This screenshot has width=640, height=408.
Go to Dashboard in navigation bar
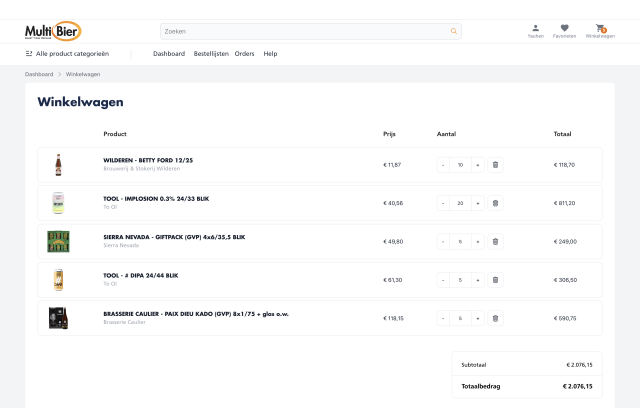click(x=169, y=53)
